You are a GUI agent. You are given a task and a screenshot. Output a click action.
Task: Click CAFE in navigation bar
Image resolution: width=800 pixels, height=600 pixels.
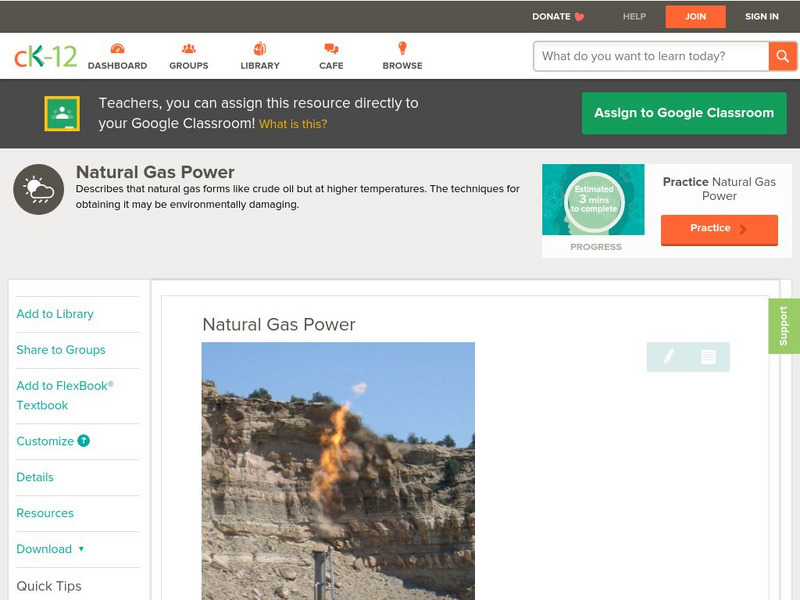(x=331, y=66)
